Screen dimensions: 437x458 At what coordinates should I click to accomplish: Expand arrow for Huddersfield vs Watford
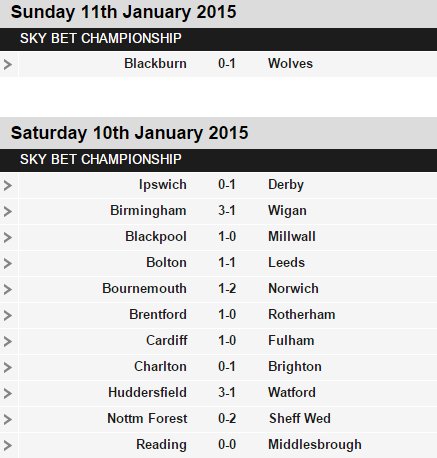click(8, 393)
